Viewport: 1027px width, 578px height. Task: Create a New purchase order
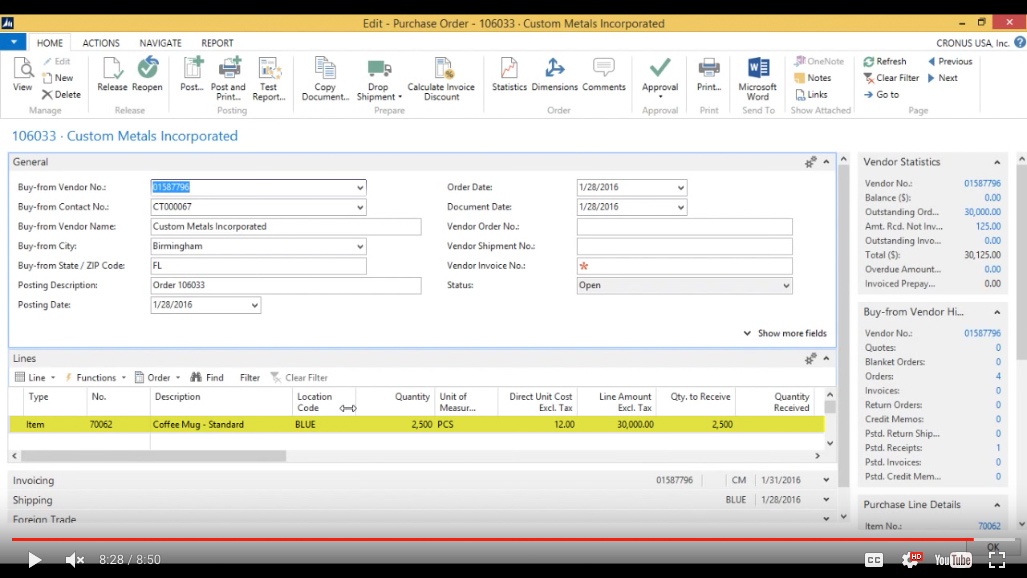58,77
